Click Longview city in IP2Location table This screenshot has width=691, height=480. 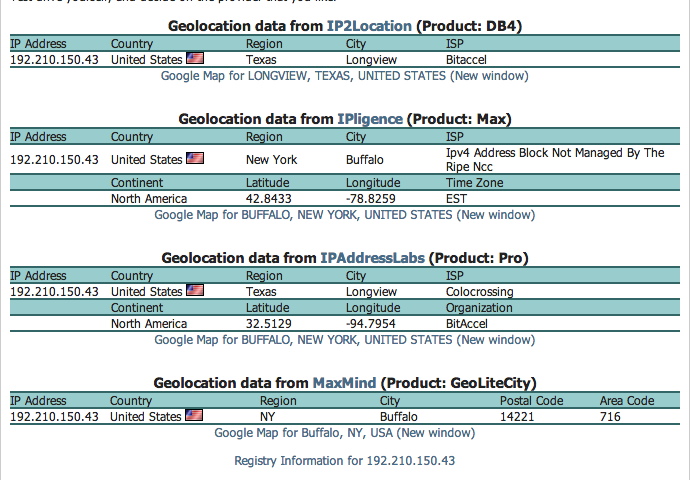point(372,60)
